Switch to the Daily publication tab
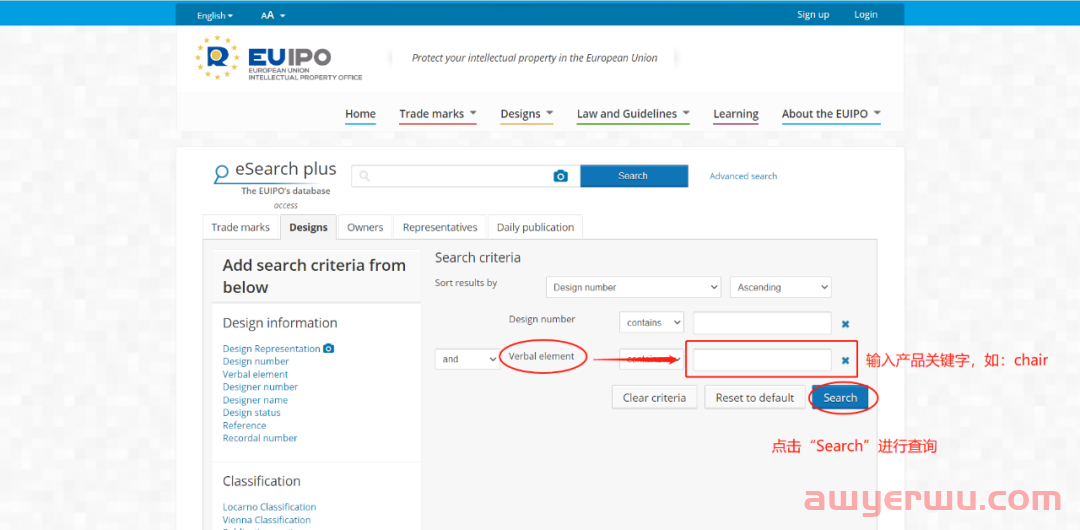The width and height of the screenshot is (1080, 530). [535, 227]
